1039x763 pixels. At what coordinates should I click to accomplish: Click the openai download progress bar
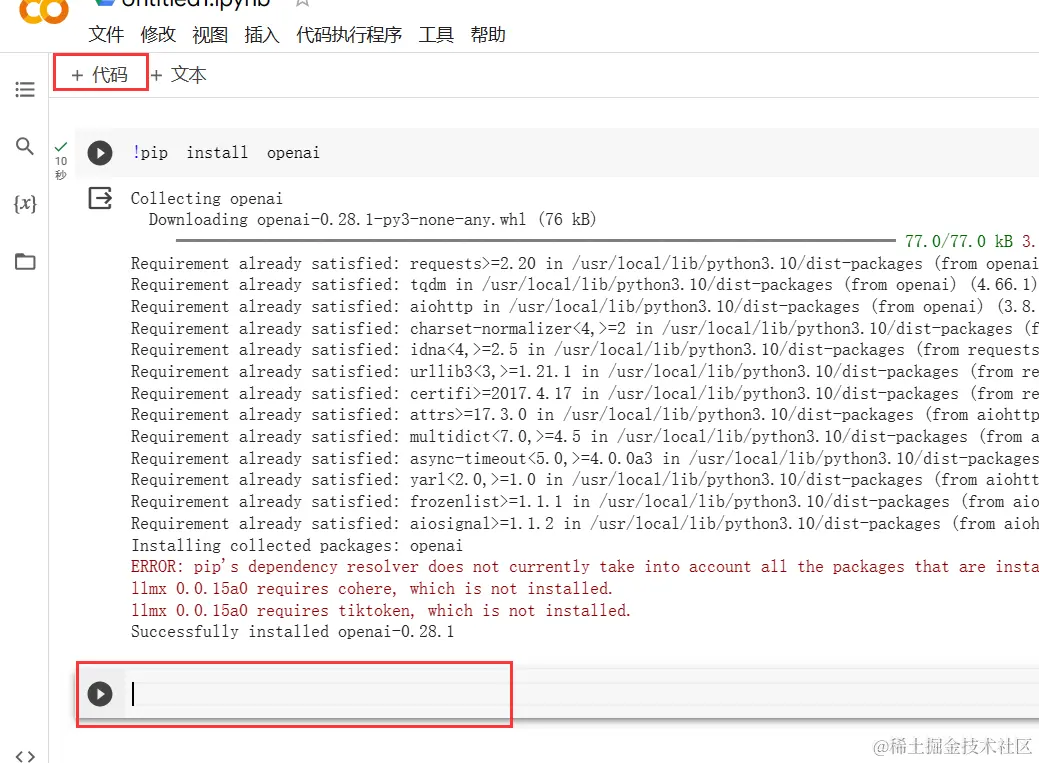(535, 241)
